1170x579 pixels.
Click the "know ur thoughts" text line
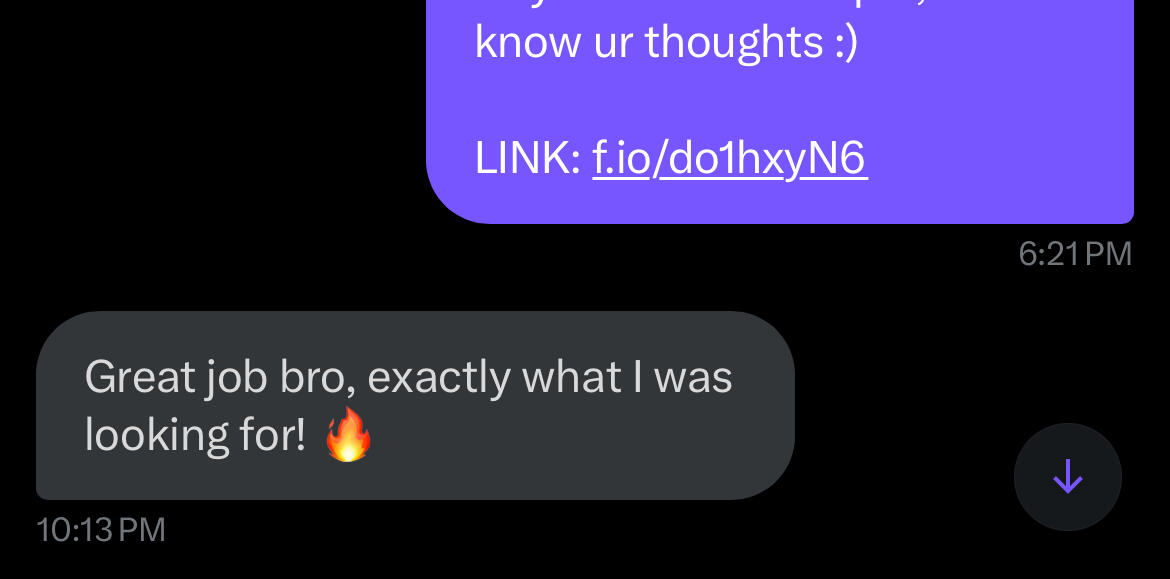(x=648, y=44)
